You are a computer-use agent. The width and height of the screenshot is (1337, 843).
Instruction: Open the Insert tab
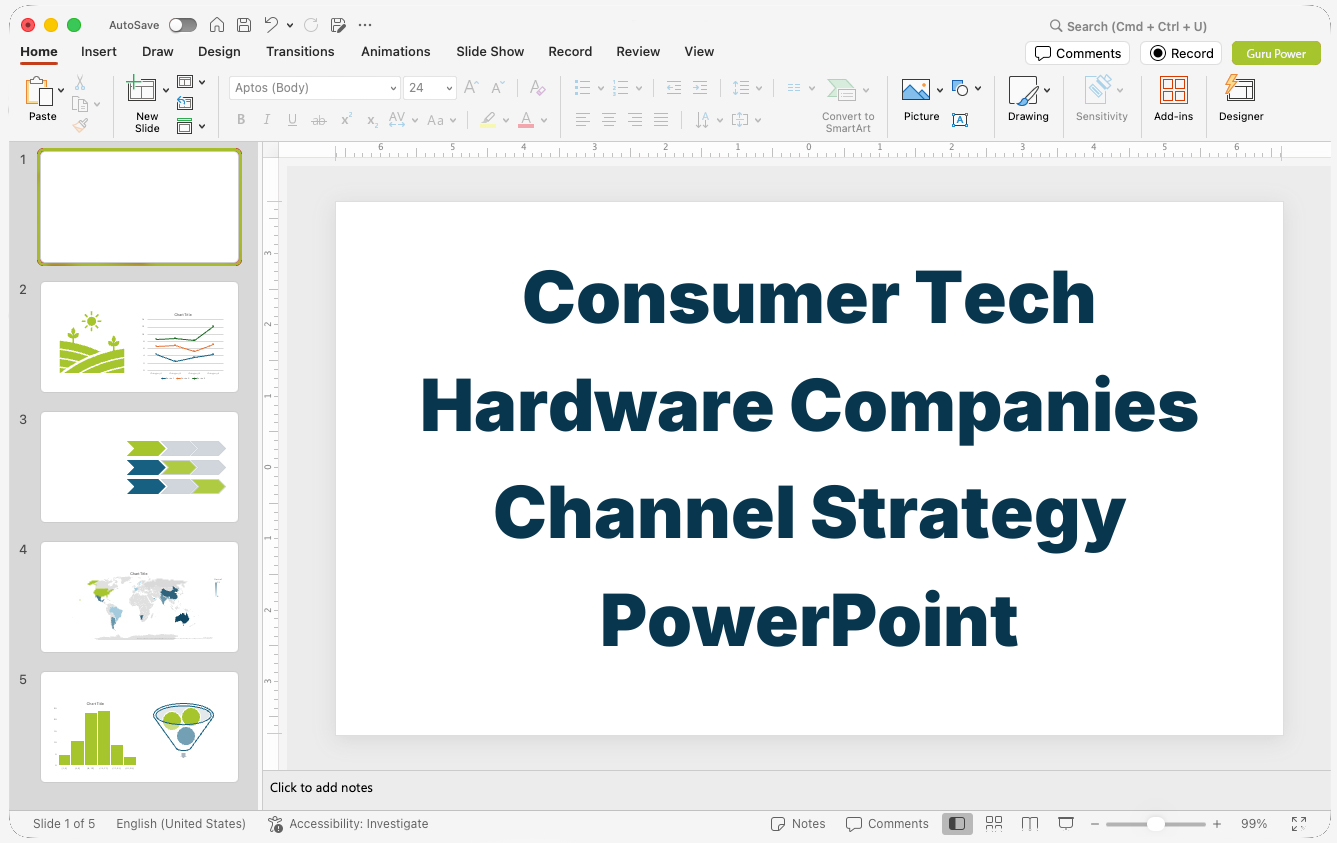click(99, 52)
